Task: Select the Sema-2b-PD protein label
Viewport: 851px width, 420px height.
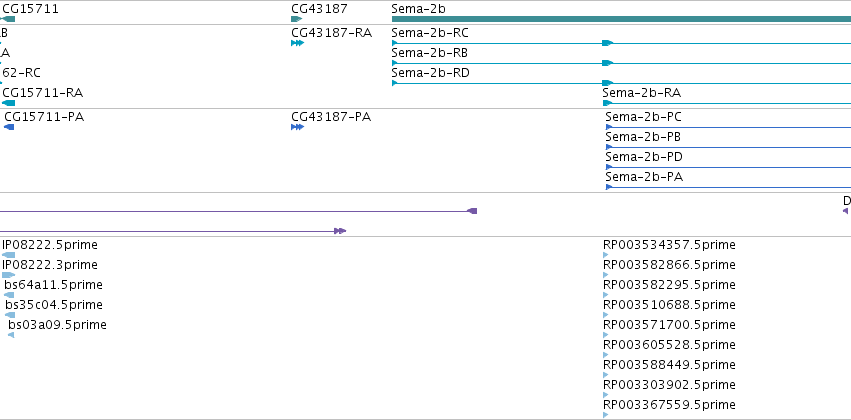Action: coord(644,157)
